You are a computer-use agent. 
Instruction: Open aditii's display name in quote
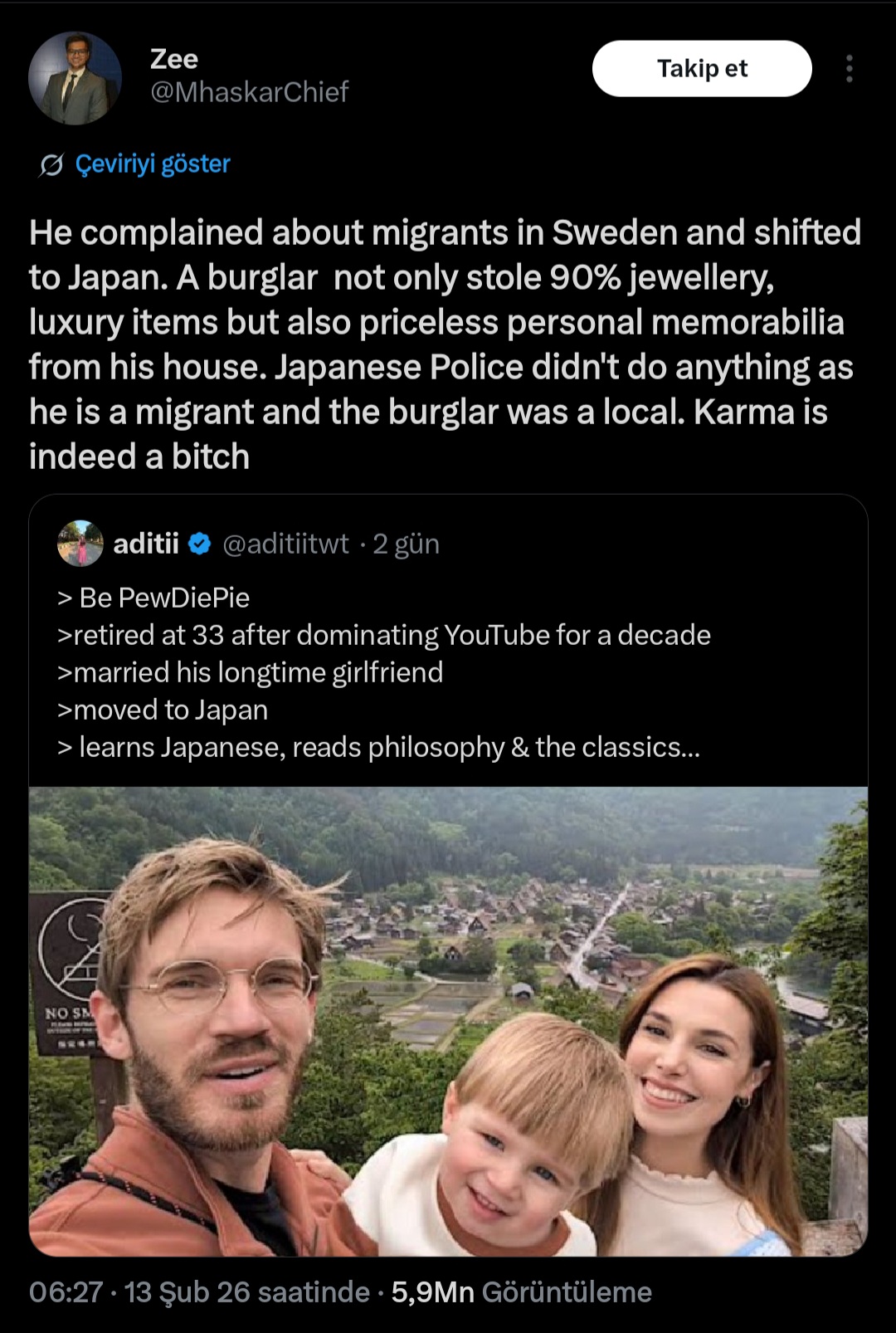[x=146, y=544]
